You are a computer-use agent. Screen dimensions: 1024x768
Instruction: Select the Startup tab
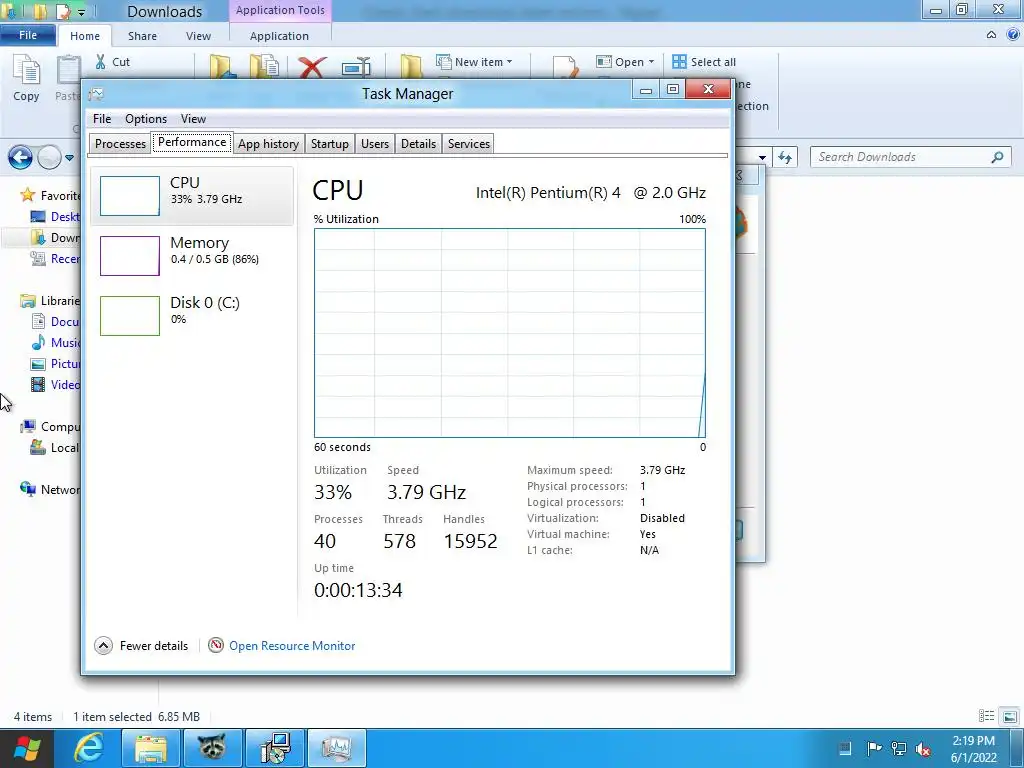tap(330, 144)
